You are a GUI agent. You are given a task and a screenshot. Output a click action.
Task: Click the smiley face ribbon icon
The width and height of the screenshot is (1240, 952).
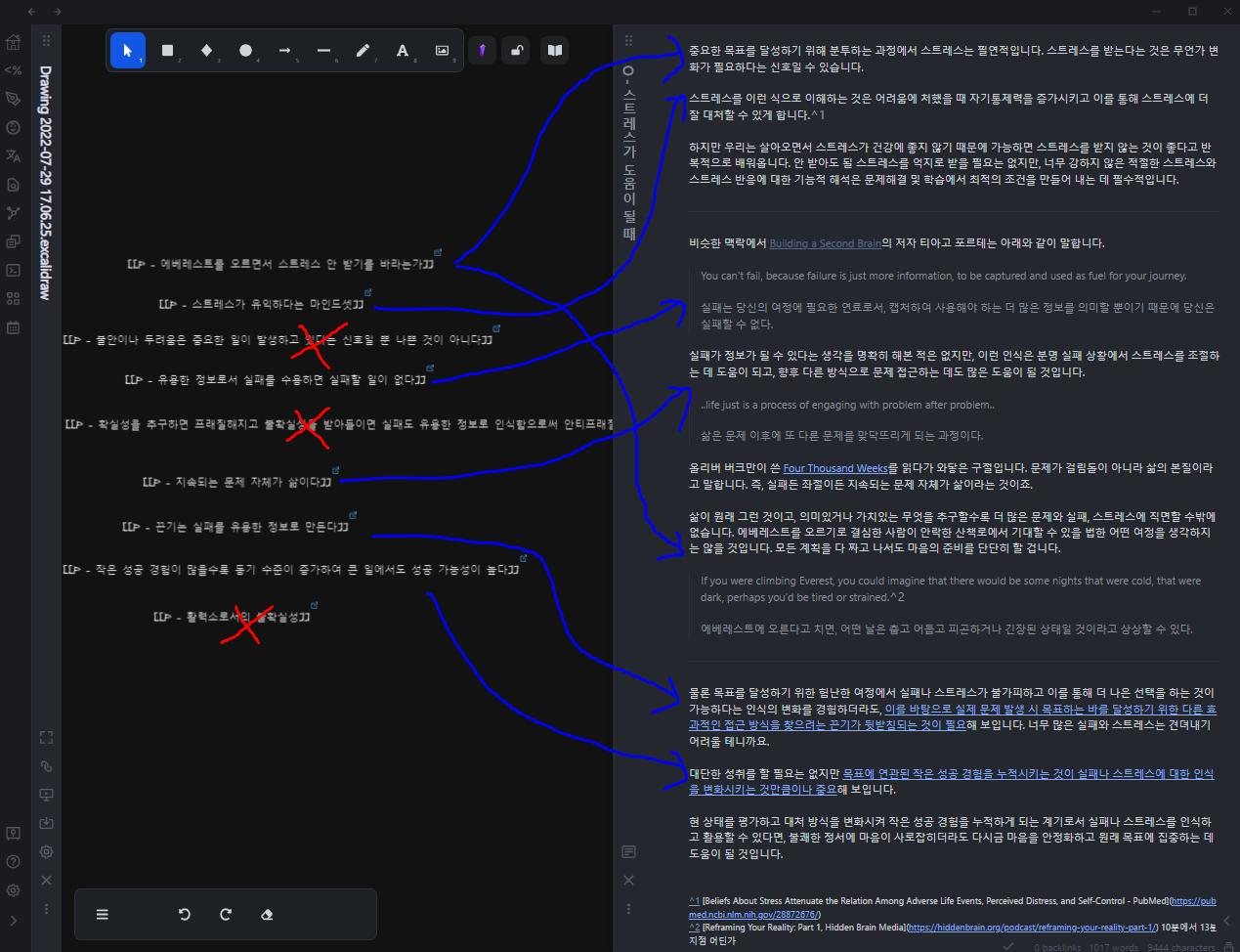[x=13, y=127]
